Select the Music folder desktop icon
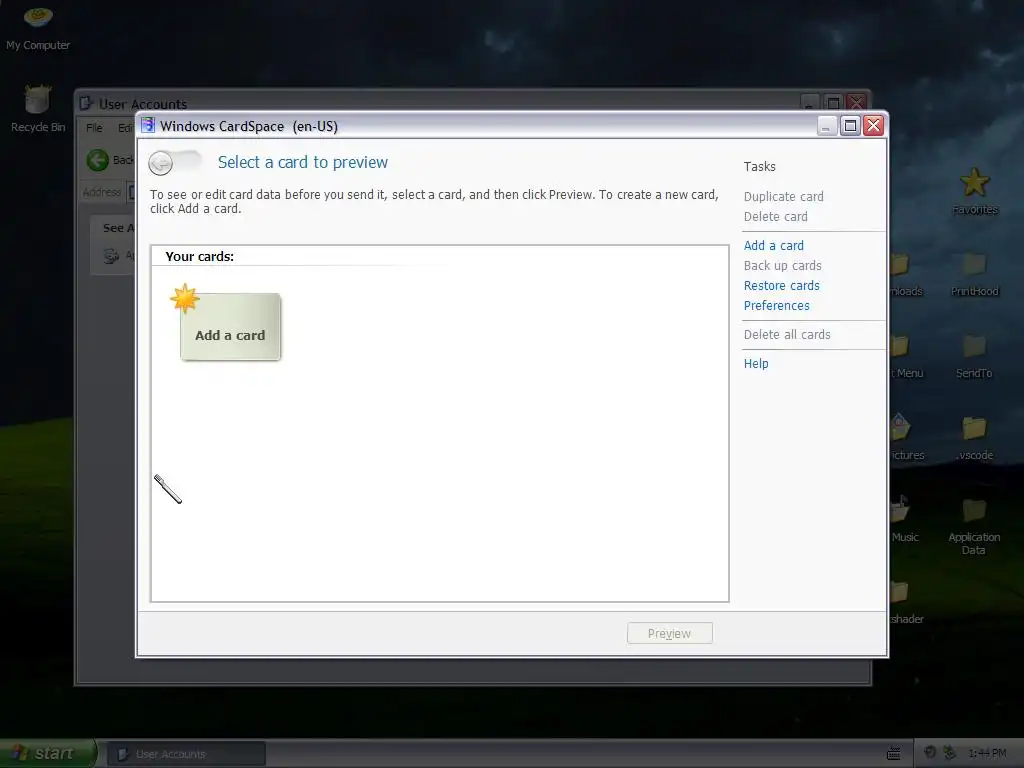 pos(904,519)
